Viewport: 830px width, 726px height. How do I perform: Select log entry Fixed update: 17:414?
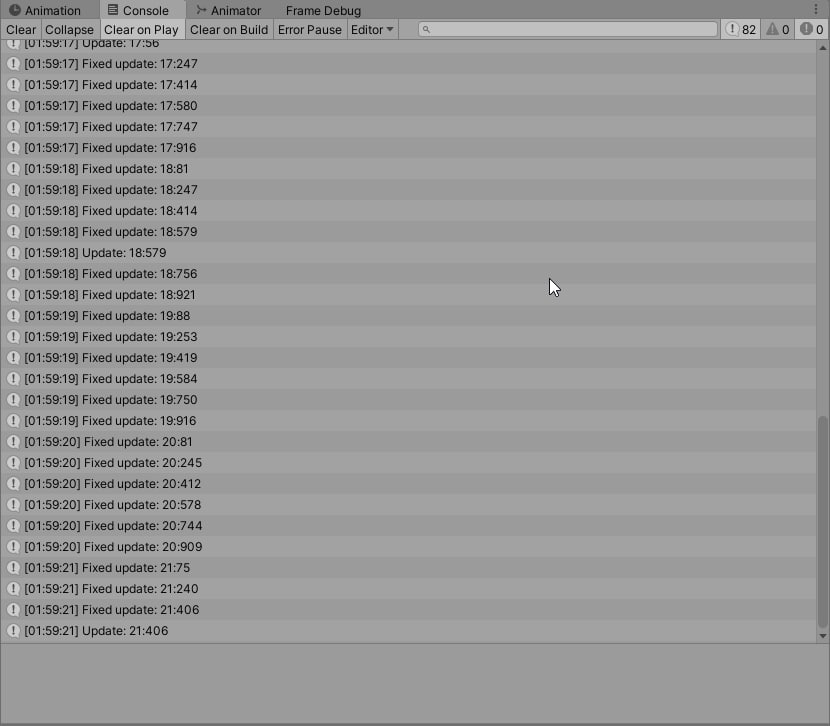[408, 85]
